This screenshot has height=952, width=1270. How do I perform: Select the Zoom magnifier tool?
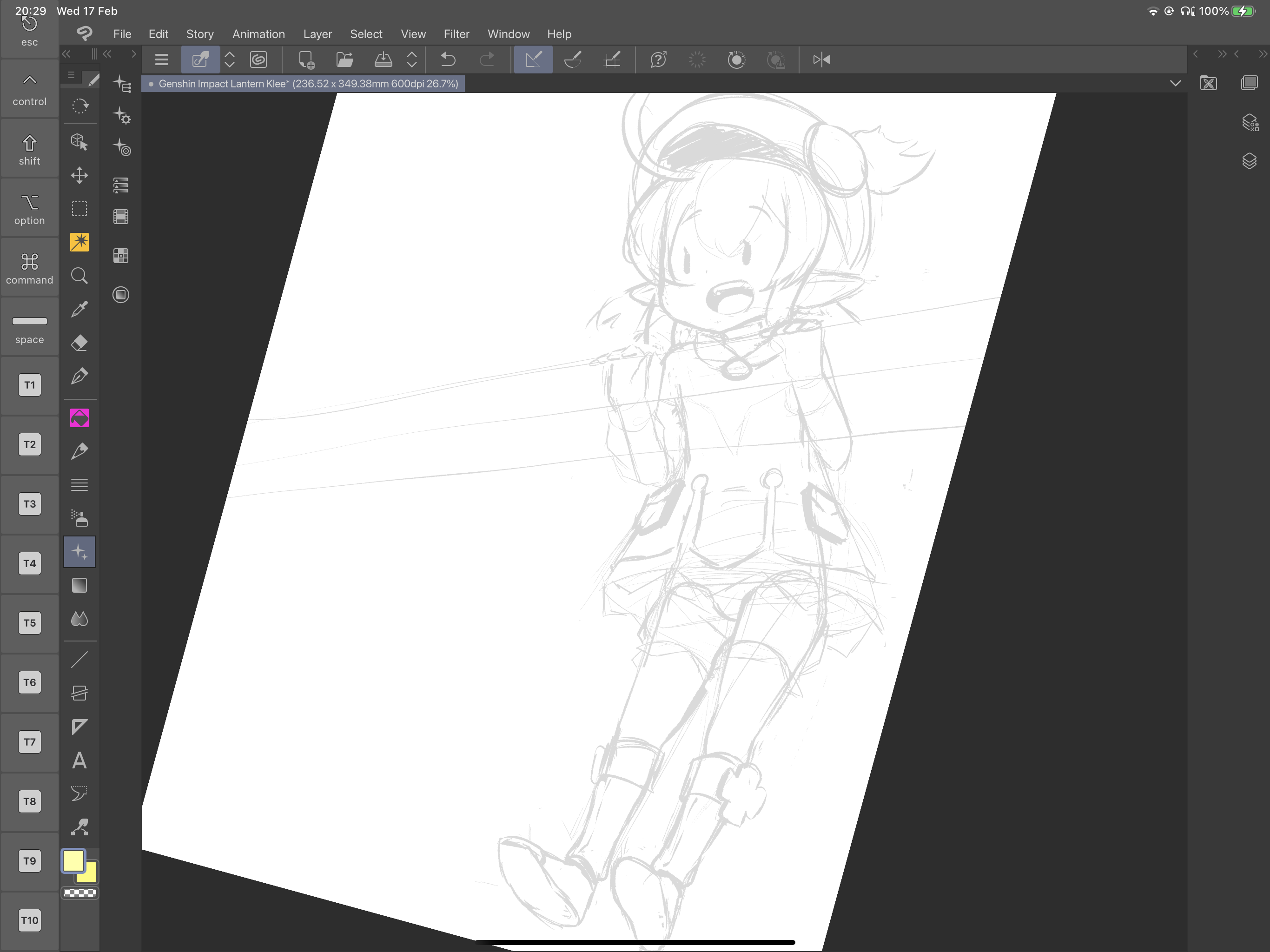[79, 276]
